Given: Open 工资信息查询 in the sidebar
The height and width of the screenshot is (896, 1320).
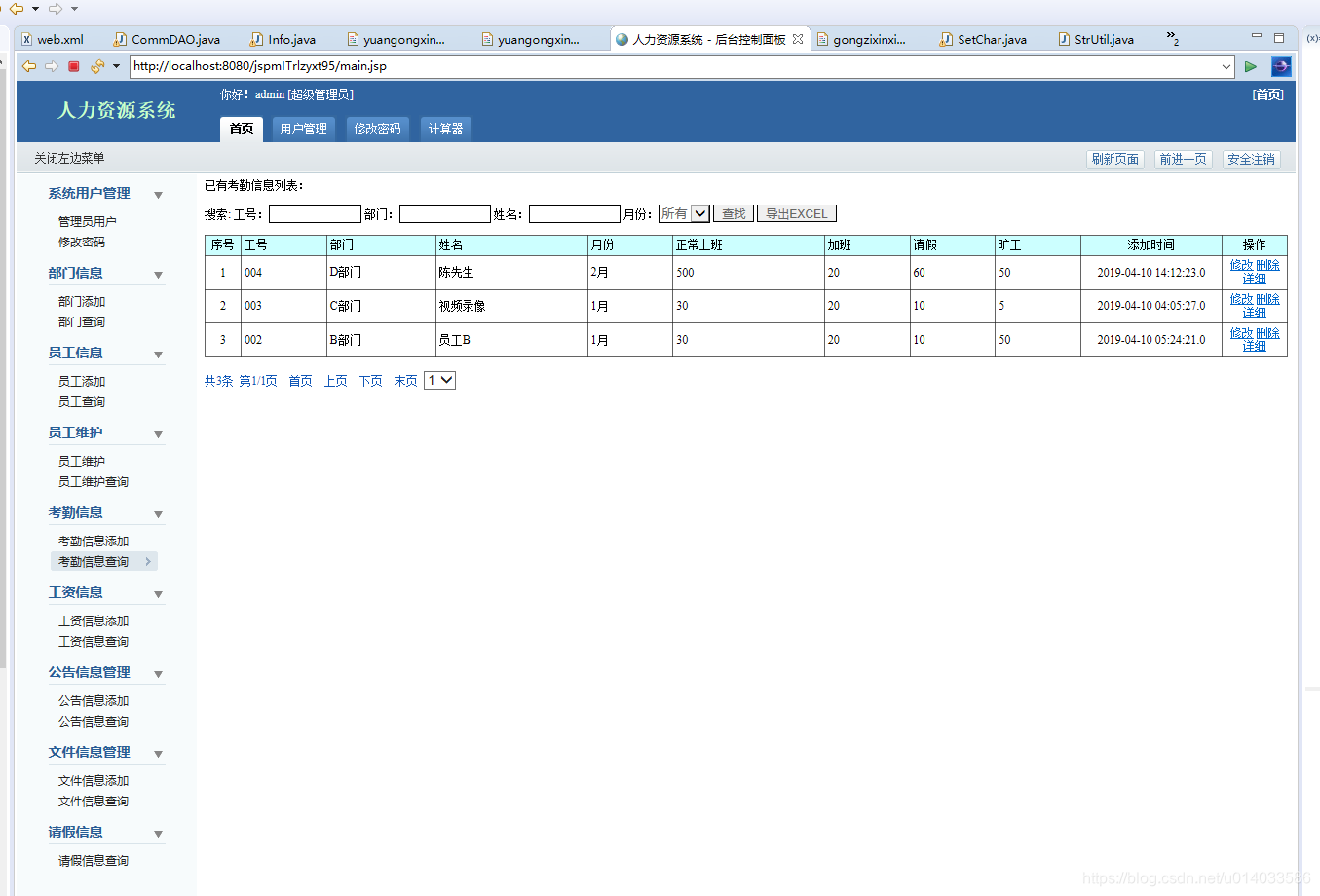Looking at the screenshot, I should (x=94, y=641).
